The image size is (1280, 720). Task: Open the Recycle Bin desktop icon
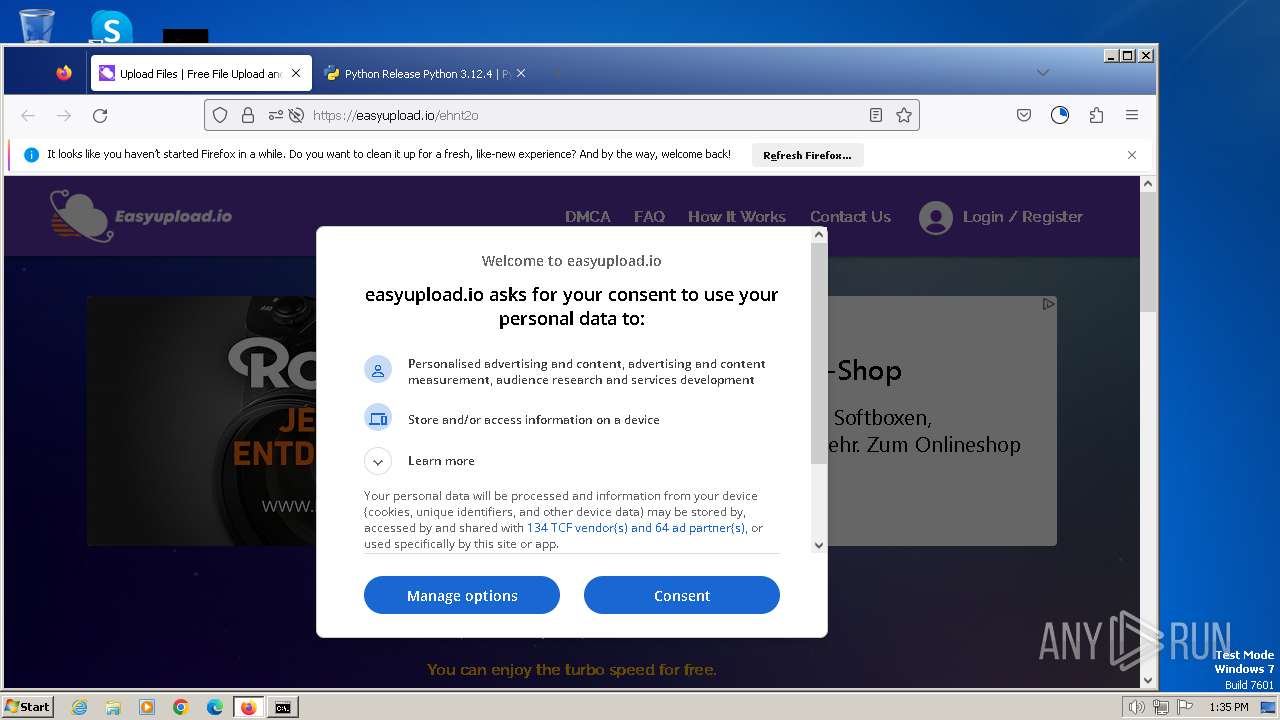(x=37, y=25)
